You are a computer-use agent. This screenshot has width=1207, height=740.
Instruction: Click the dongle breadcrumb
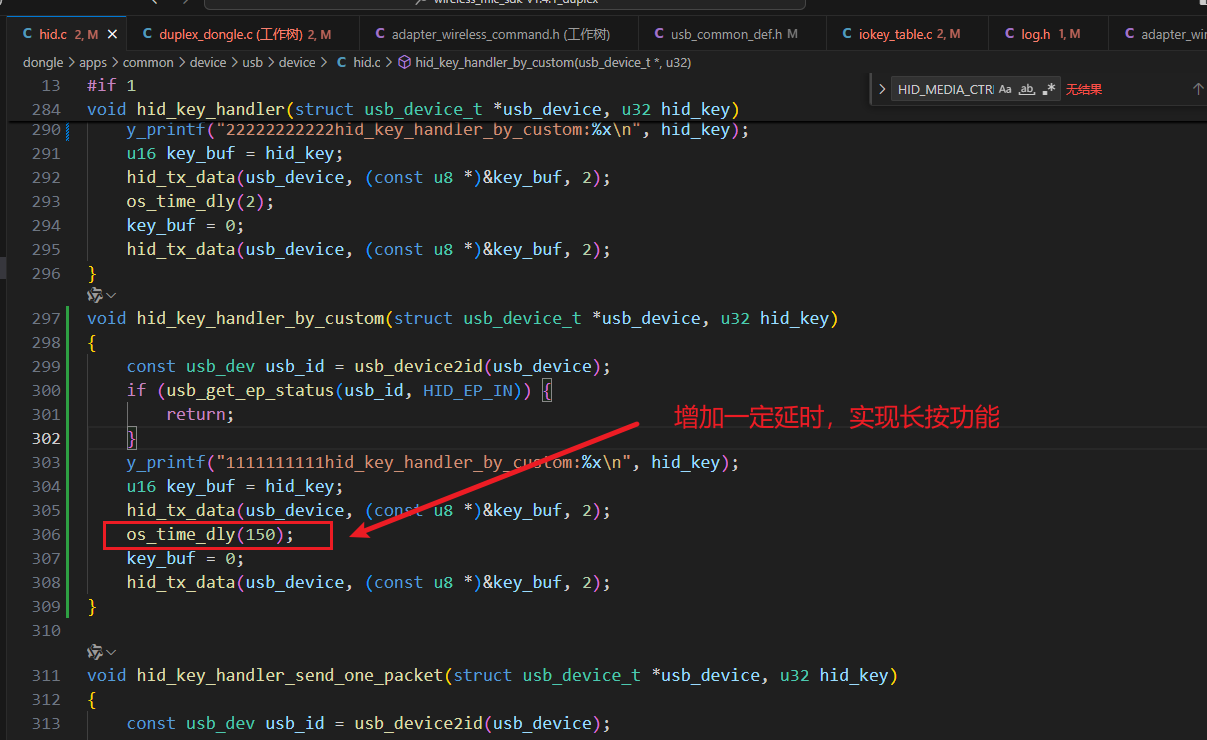[x=43, y=62]
